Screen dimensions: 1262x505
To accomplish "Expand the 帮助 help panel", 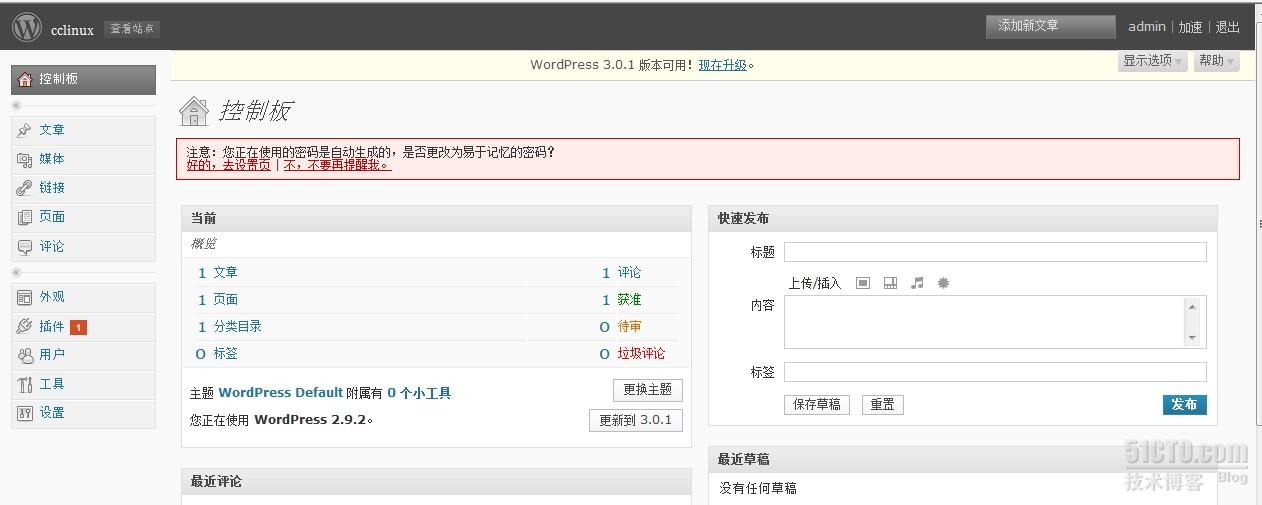I will click(x=1216, y=61).
